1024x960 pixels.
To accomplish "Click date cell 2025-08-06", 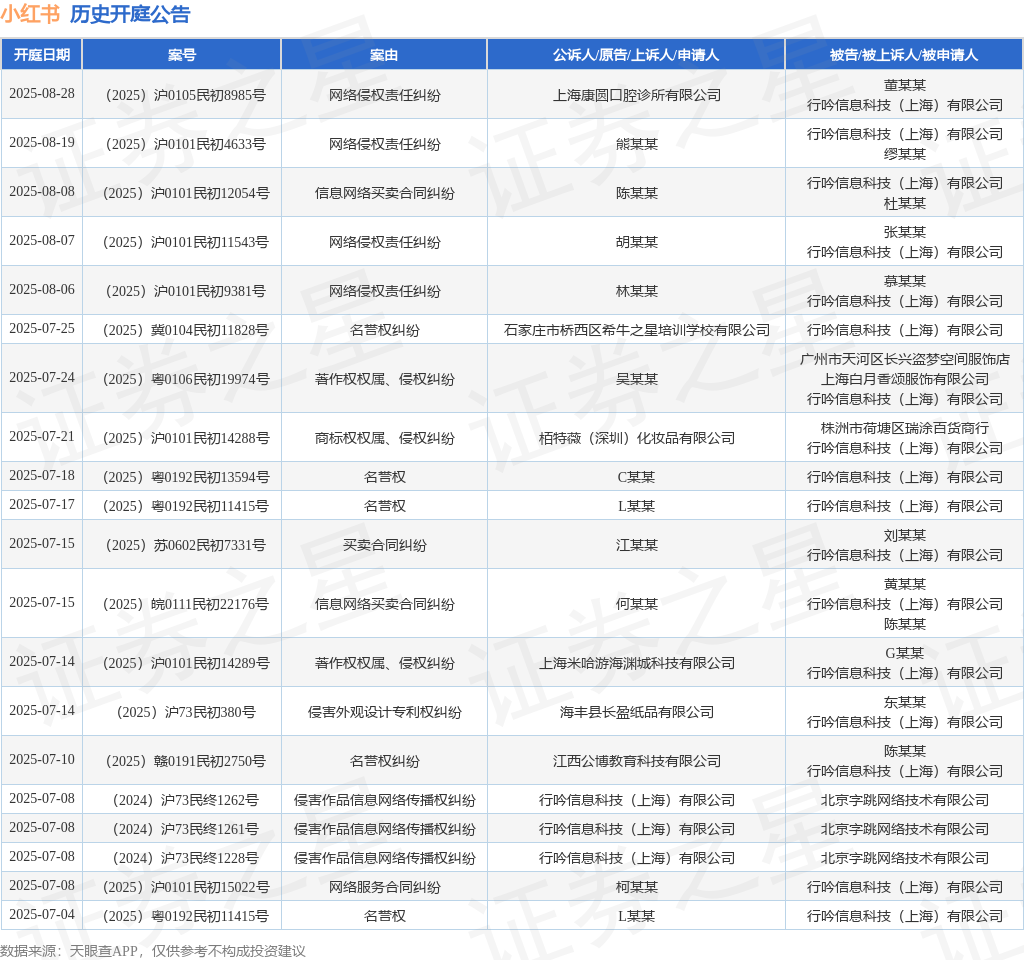I will pos(42,289).
